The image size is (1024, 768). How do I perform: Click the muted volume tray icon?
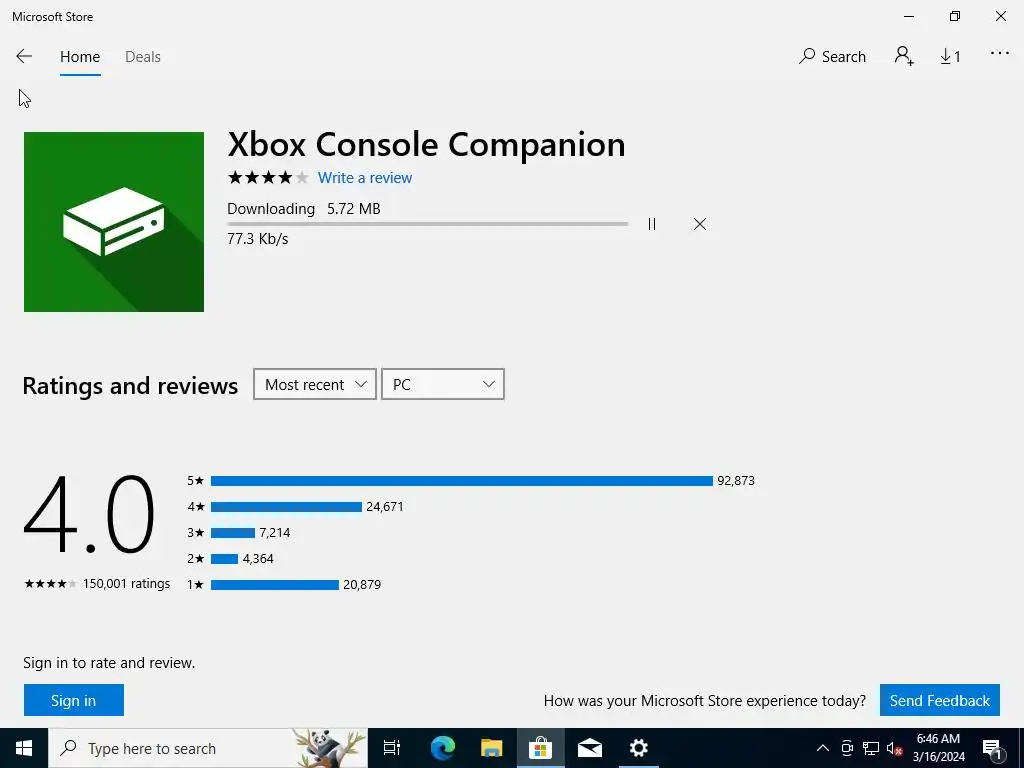pyautogui.click(x=895, y=748)
